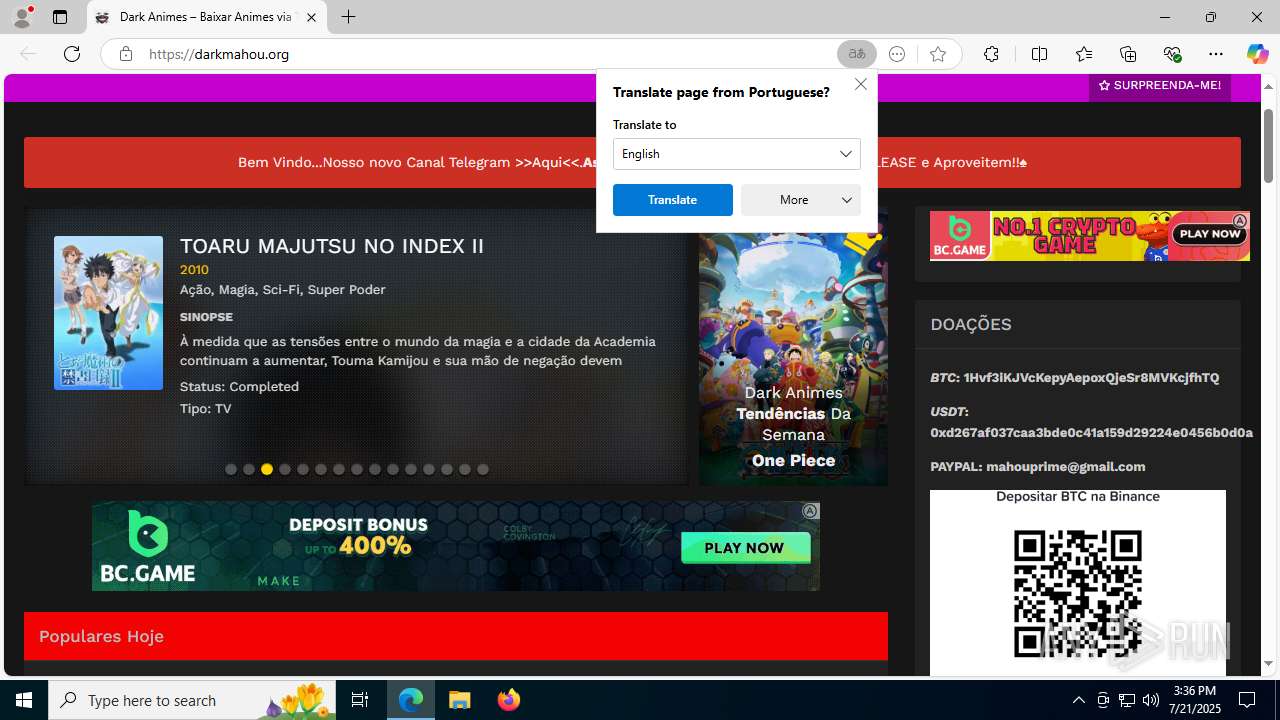Select the last slider dot

click(483, 469)
